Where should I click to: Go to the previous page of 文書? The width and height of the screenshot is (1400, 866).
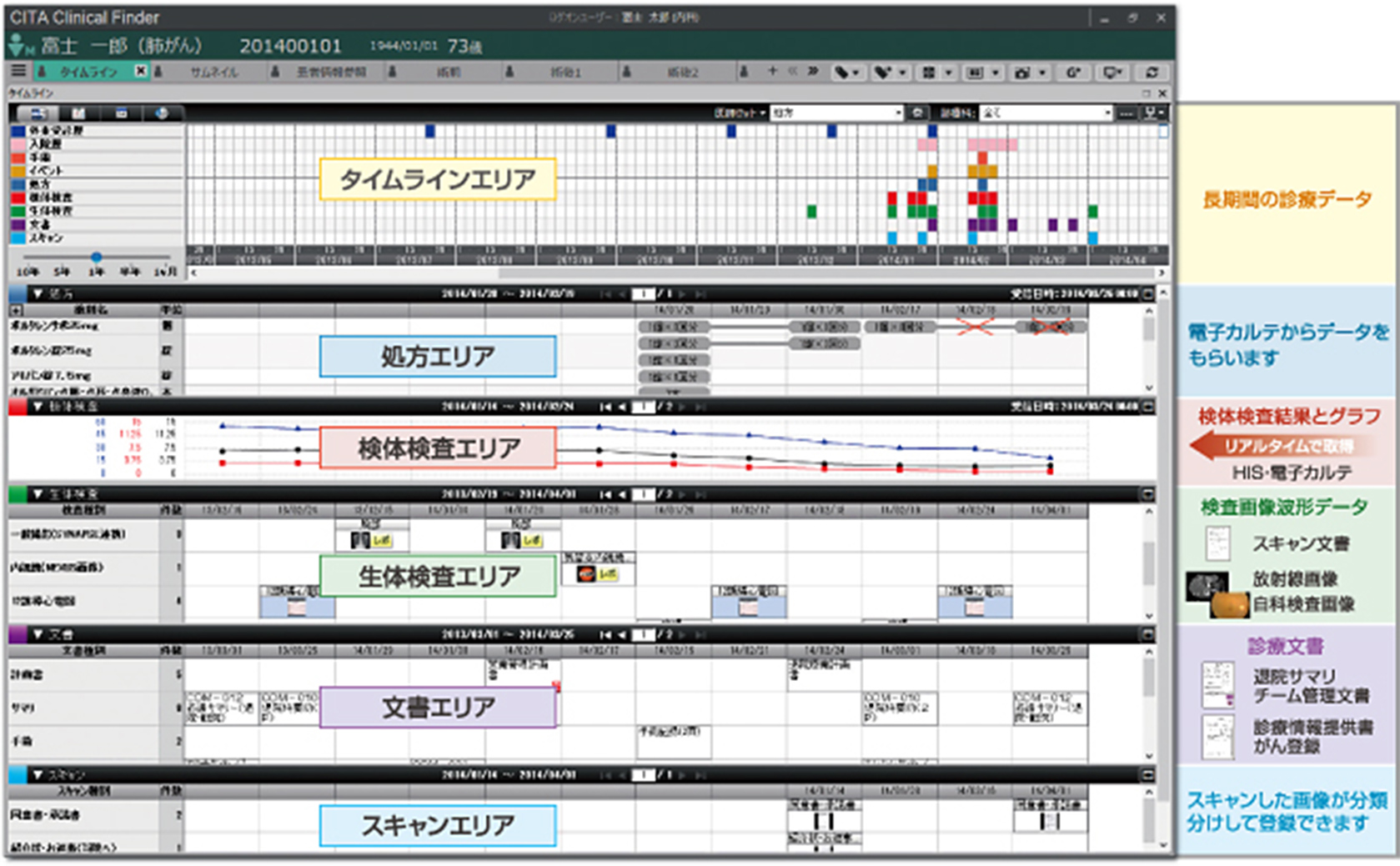(x=621, y=634)
